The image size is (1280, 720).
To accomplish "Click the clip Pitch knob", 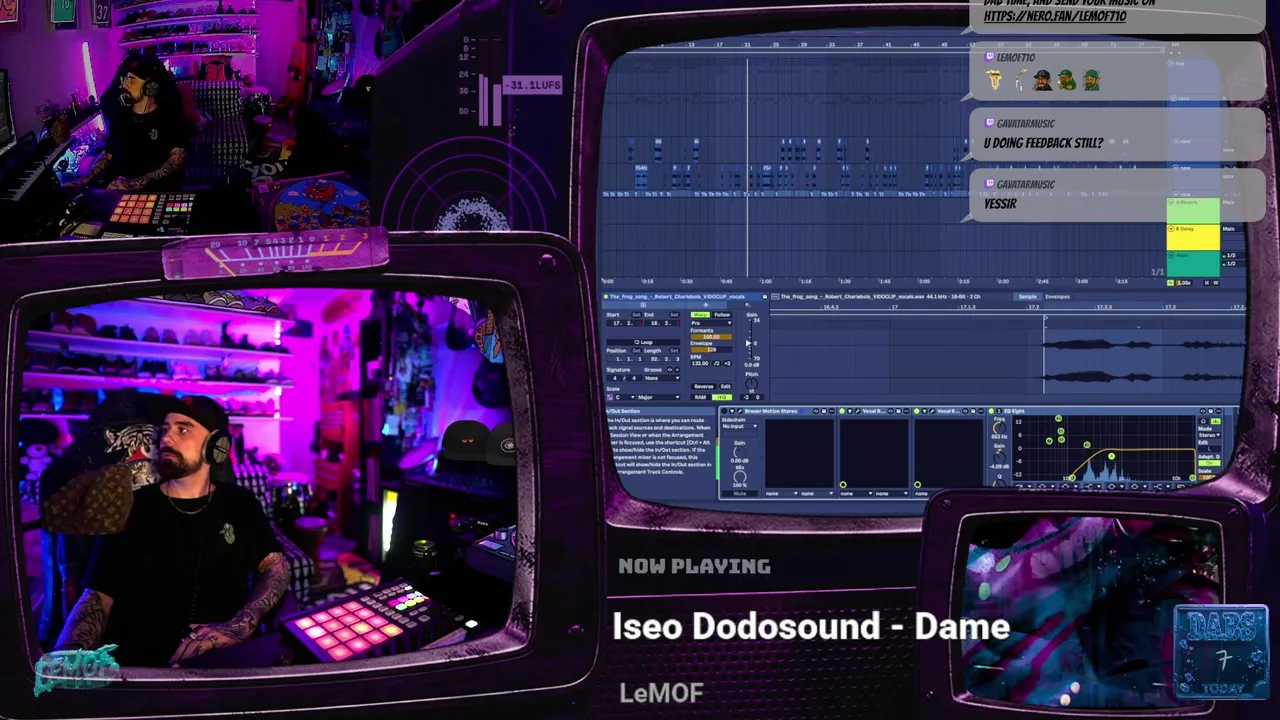I will point(751,384).
